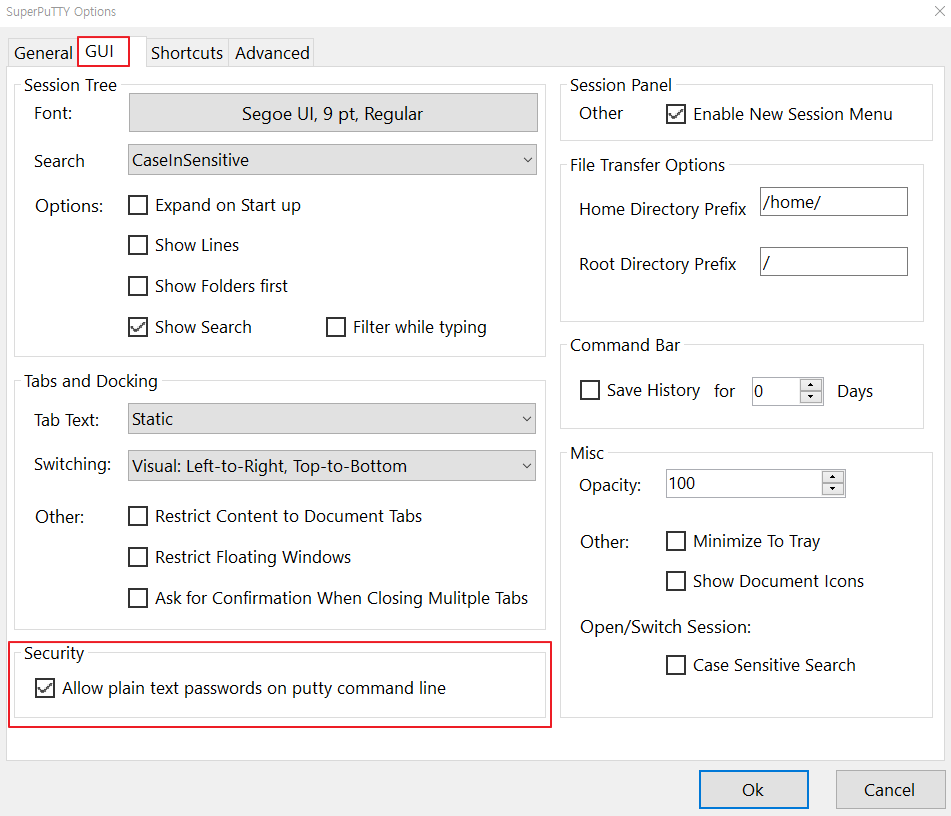Viewport: 951px width, 816px height.
Task: Decrease the history days spinner
Action: pyautogui.click(x=811, y=398)
